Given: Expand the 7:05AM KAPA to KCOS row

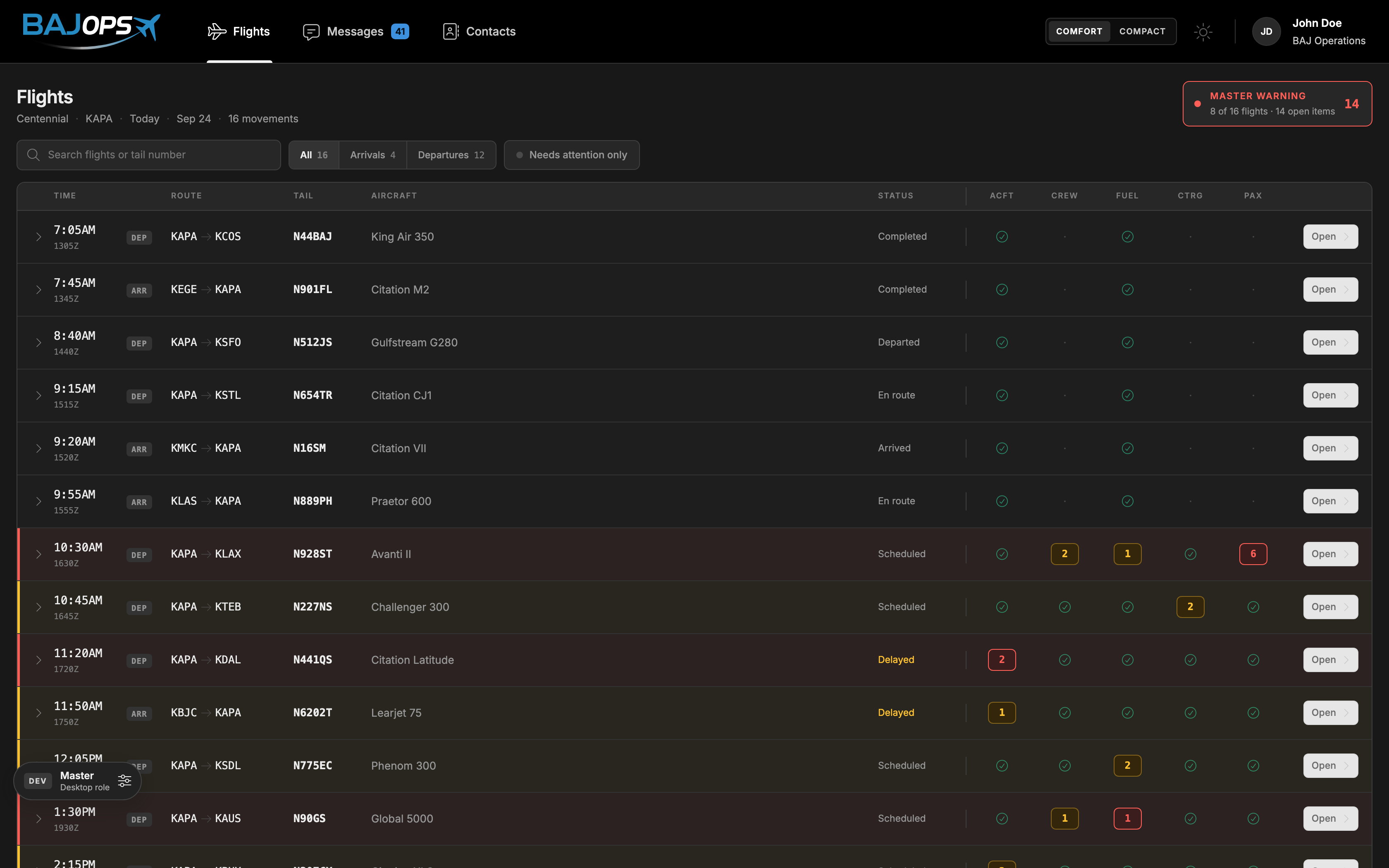Looking at the screenshot, I should tap(38, 236).
